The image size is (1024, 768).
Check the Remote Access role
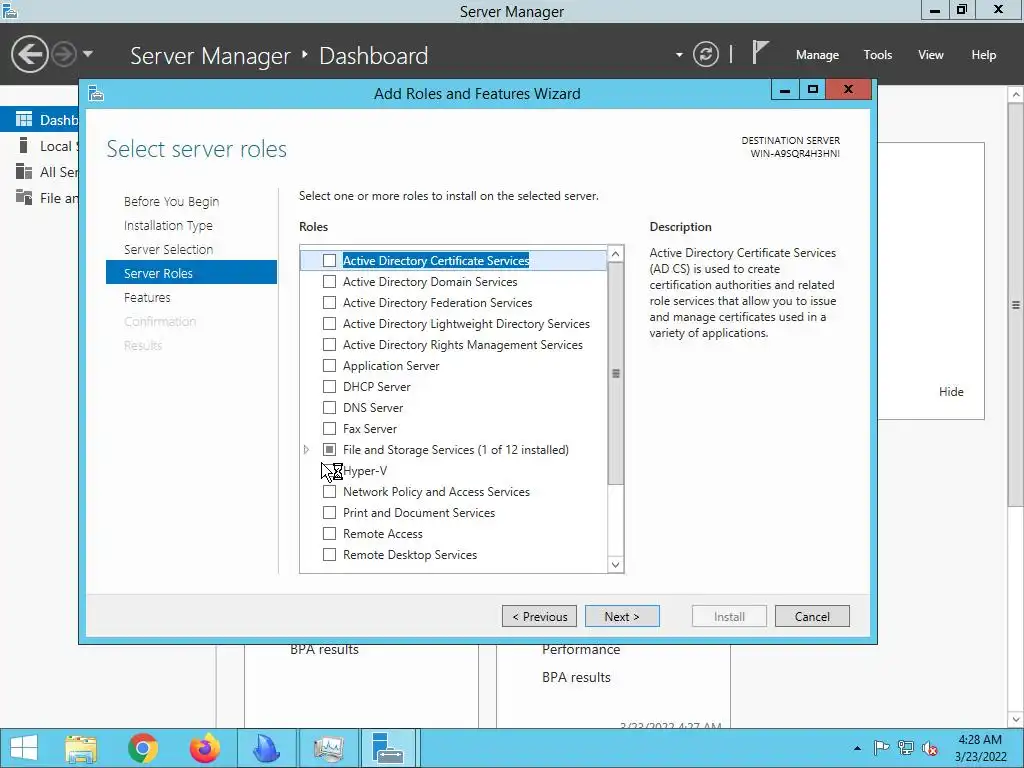click(x=330, y=534)
